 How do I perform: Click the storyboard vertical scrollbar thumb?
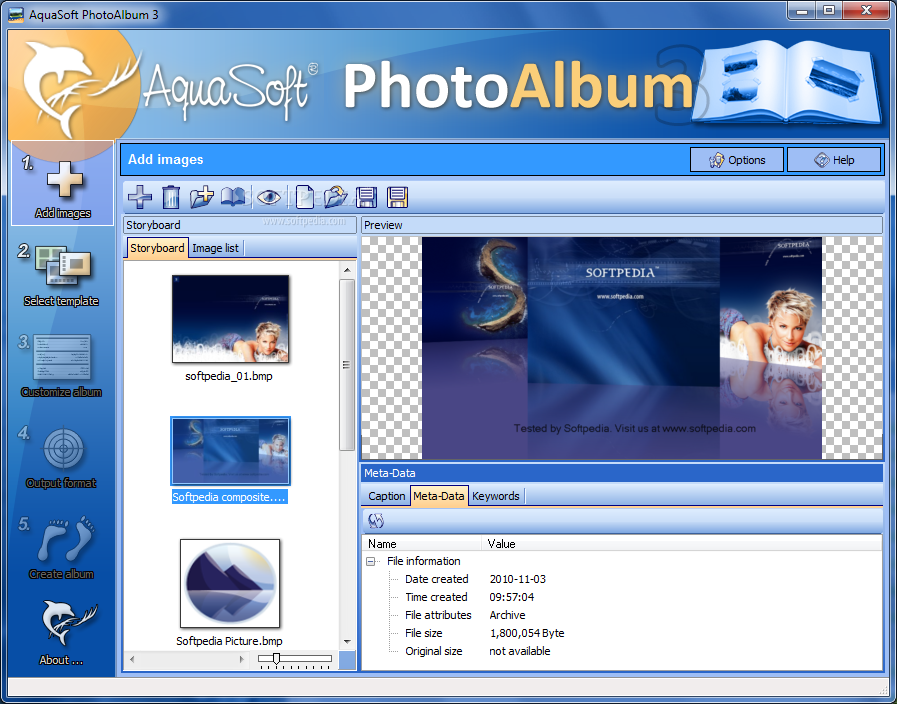click(347, 365)
